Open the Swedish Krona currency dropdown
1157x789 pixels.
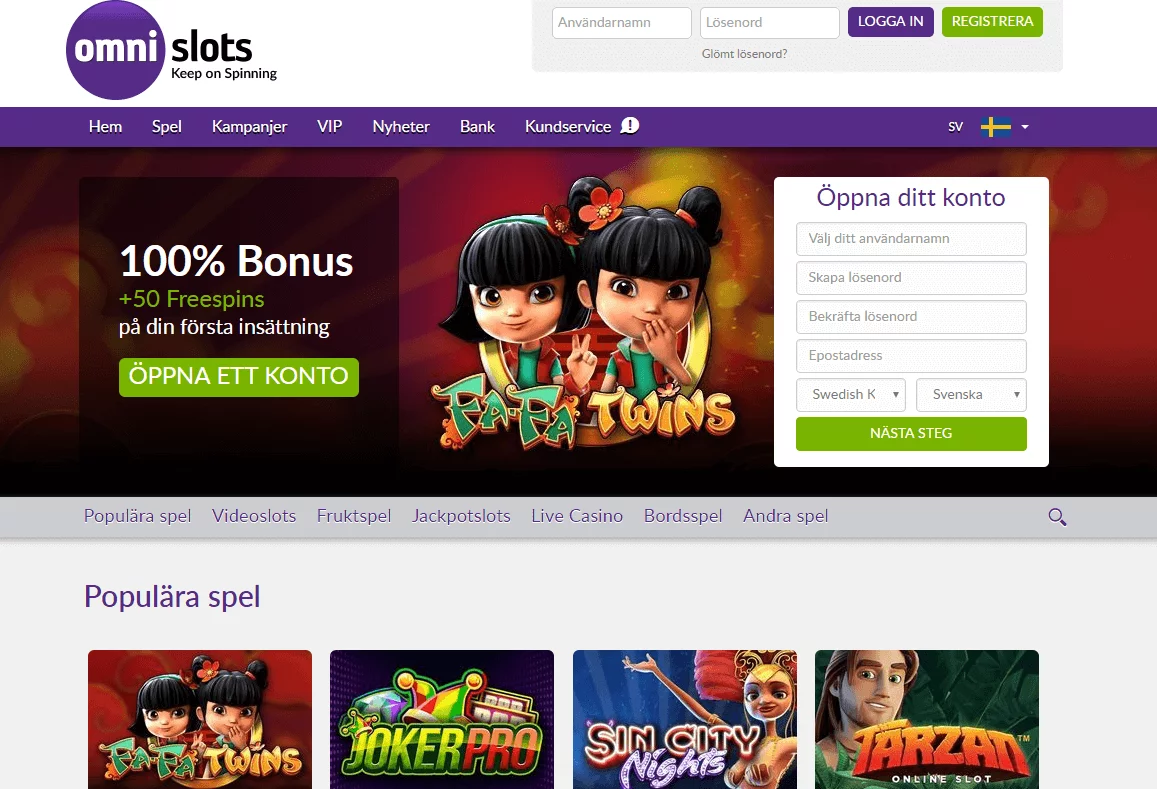tap(851, 395)
